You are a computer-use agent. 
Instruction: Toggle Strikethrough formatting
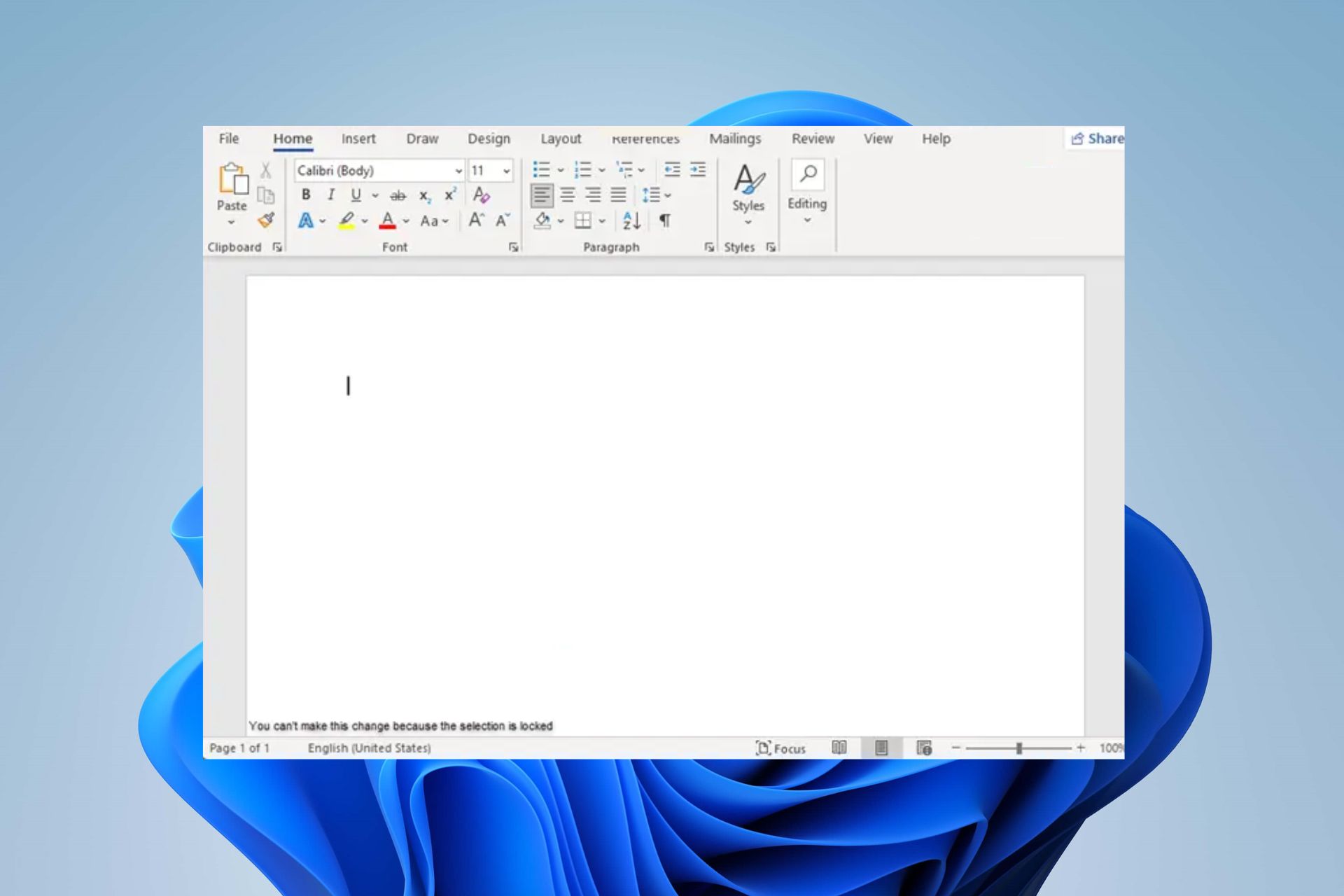point(398,195)
